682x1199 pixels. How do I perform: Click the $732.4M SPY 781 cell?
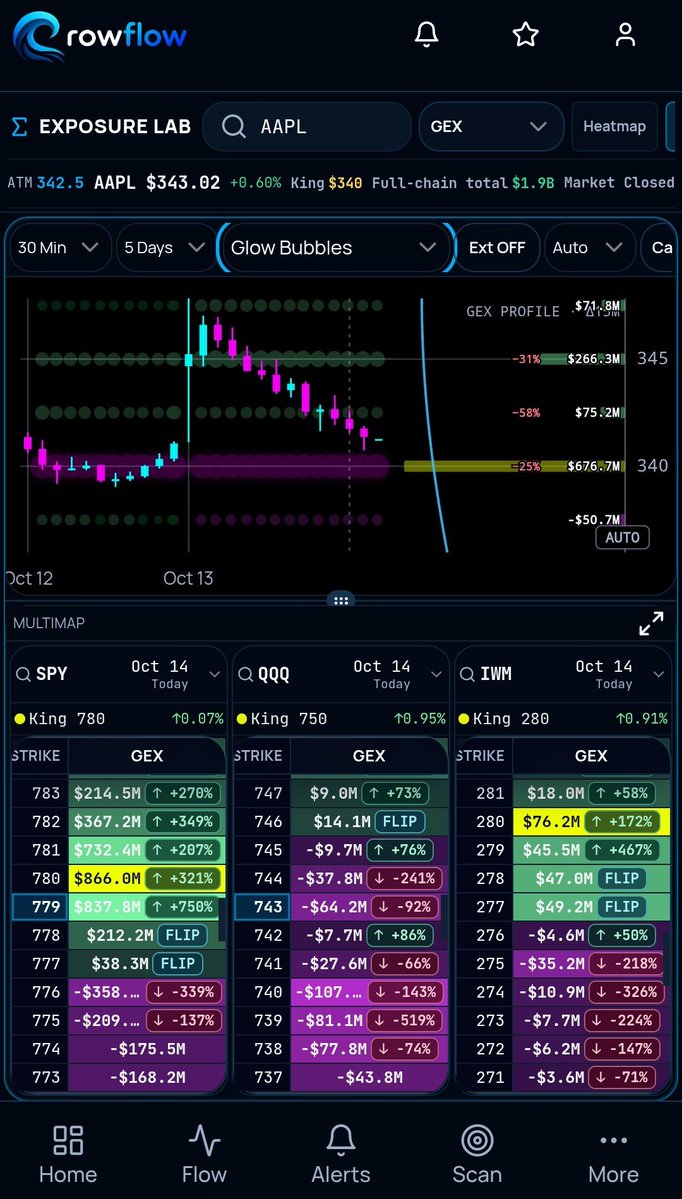click(x=147, y=850)
